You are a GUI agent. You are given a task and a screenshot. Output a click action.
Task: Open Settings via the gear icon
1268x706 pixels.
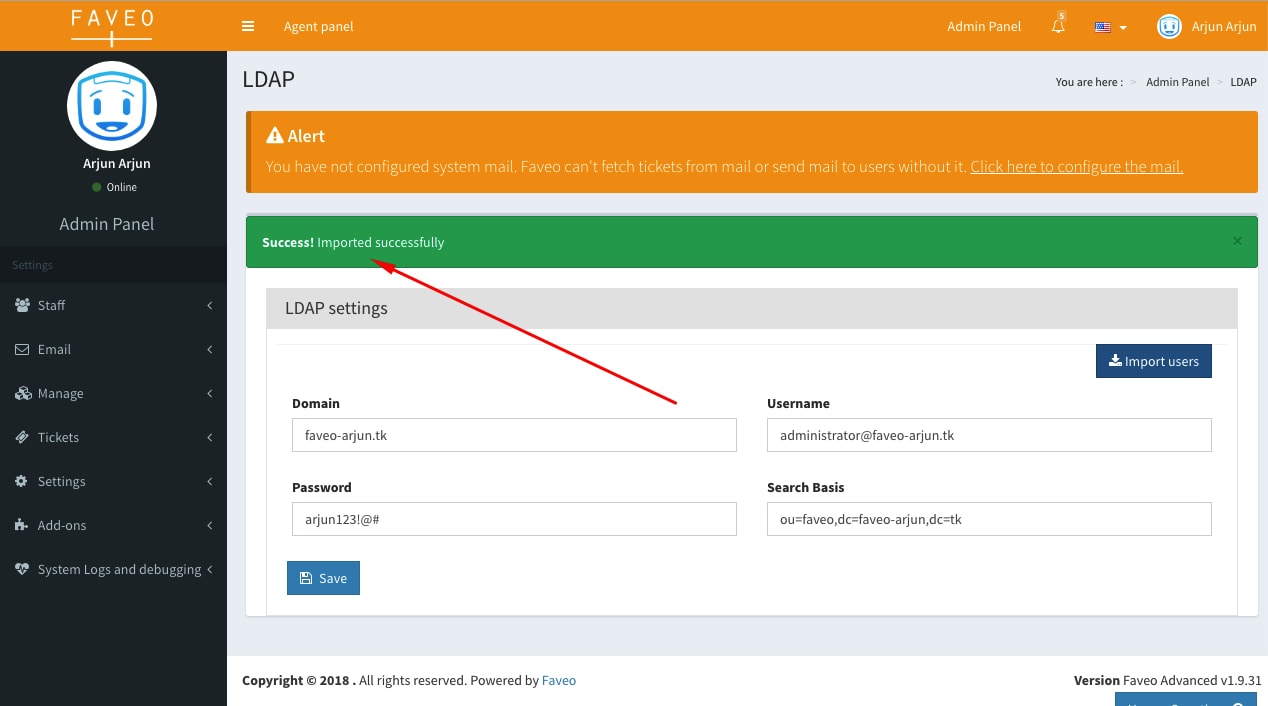point(22,481)
